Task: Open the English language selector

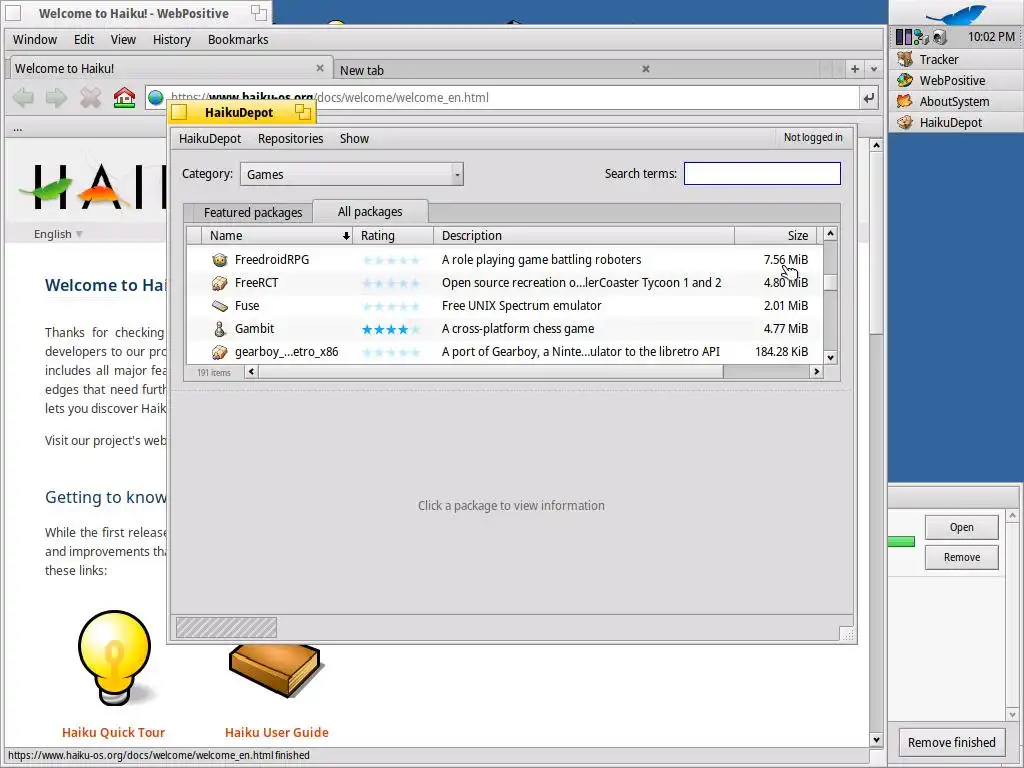Action: pos(58,234)
